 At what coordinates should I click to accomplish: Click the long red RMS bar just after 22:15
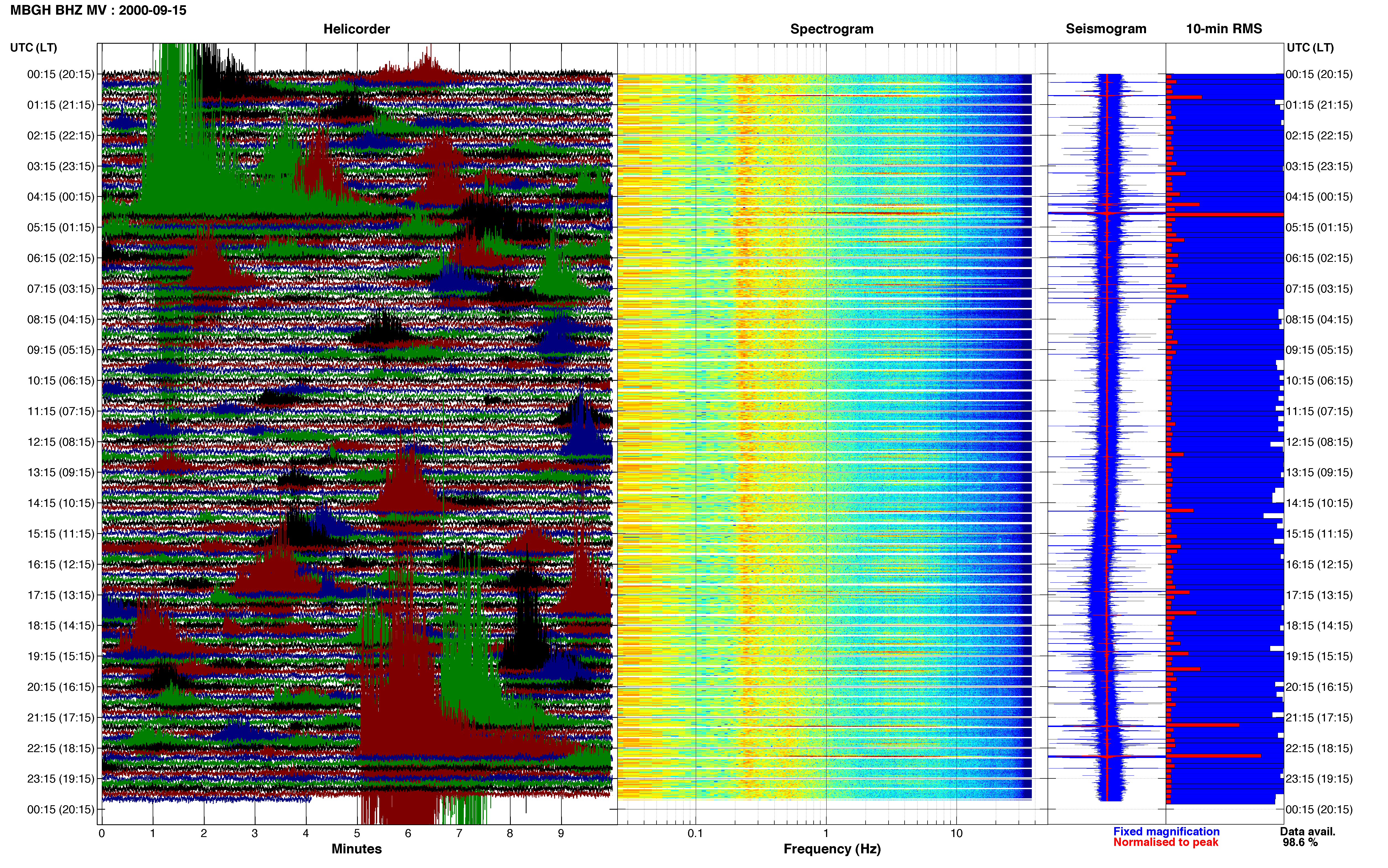(1213, 756)
